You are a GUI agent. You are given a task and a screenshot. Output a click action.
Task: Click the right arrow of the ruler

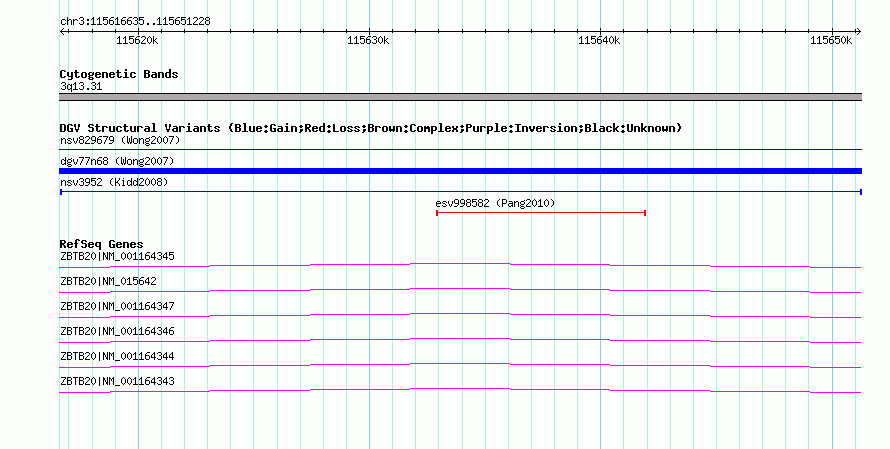click(858, 31)
